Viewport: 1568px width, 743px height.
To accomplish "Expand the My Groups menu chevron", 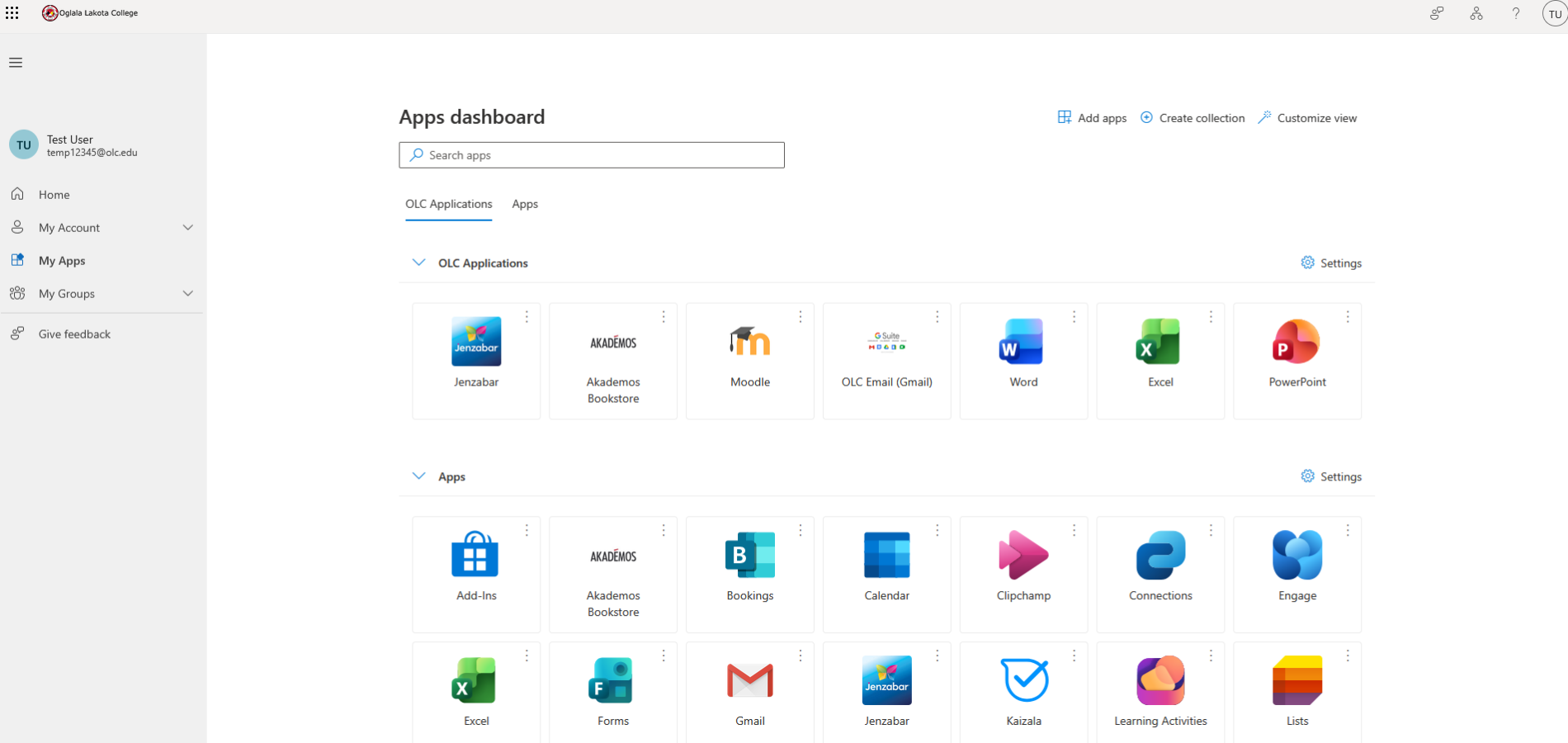I will 188,294.
